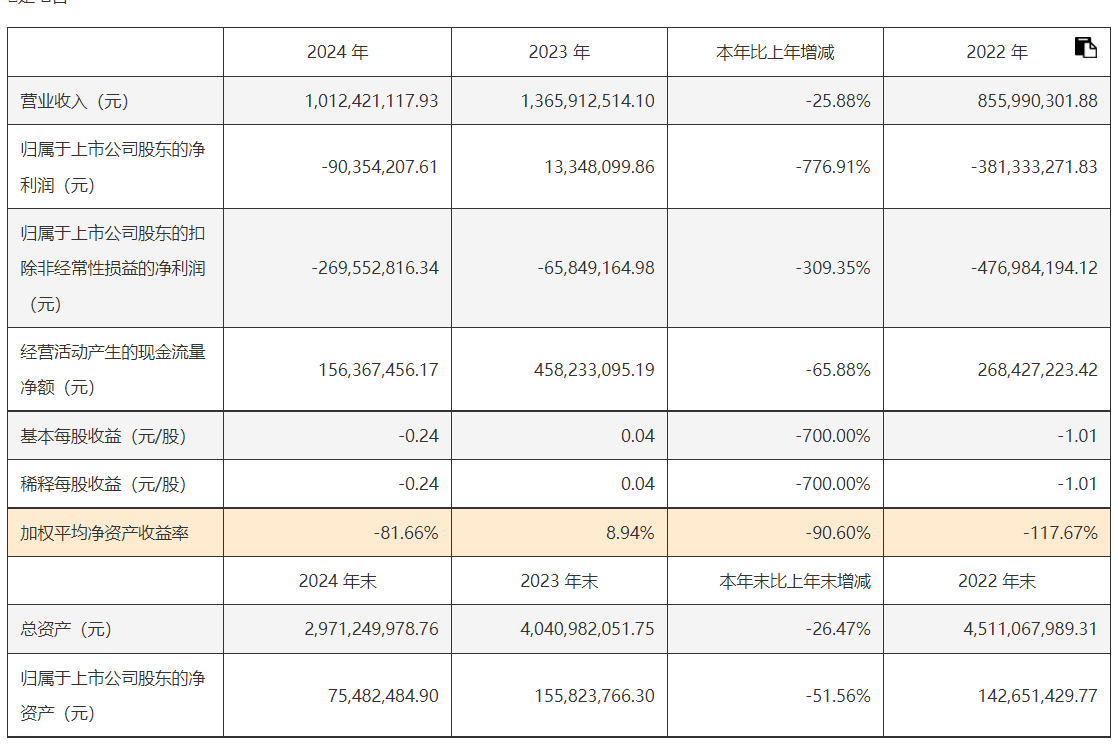
Task: Click the copy table icon
Action: [x=1085, y=47]
